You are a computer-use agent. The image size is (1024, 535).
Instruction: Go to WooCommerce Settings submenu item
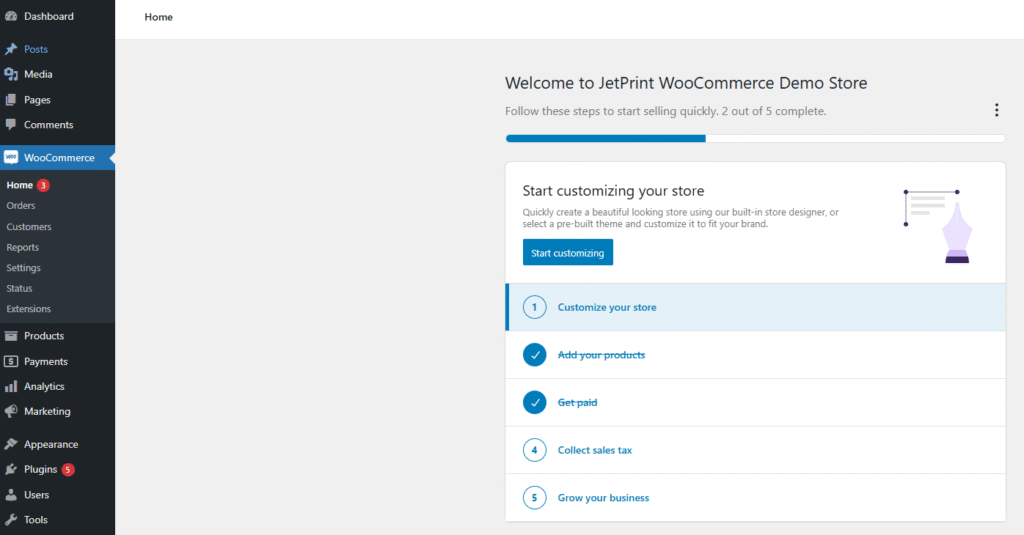(24, 268)
